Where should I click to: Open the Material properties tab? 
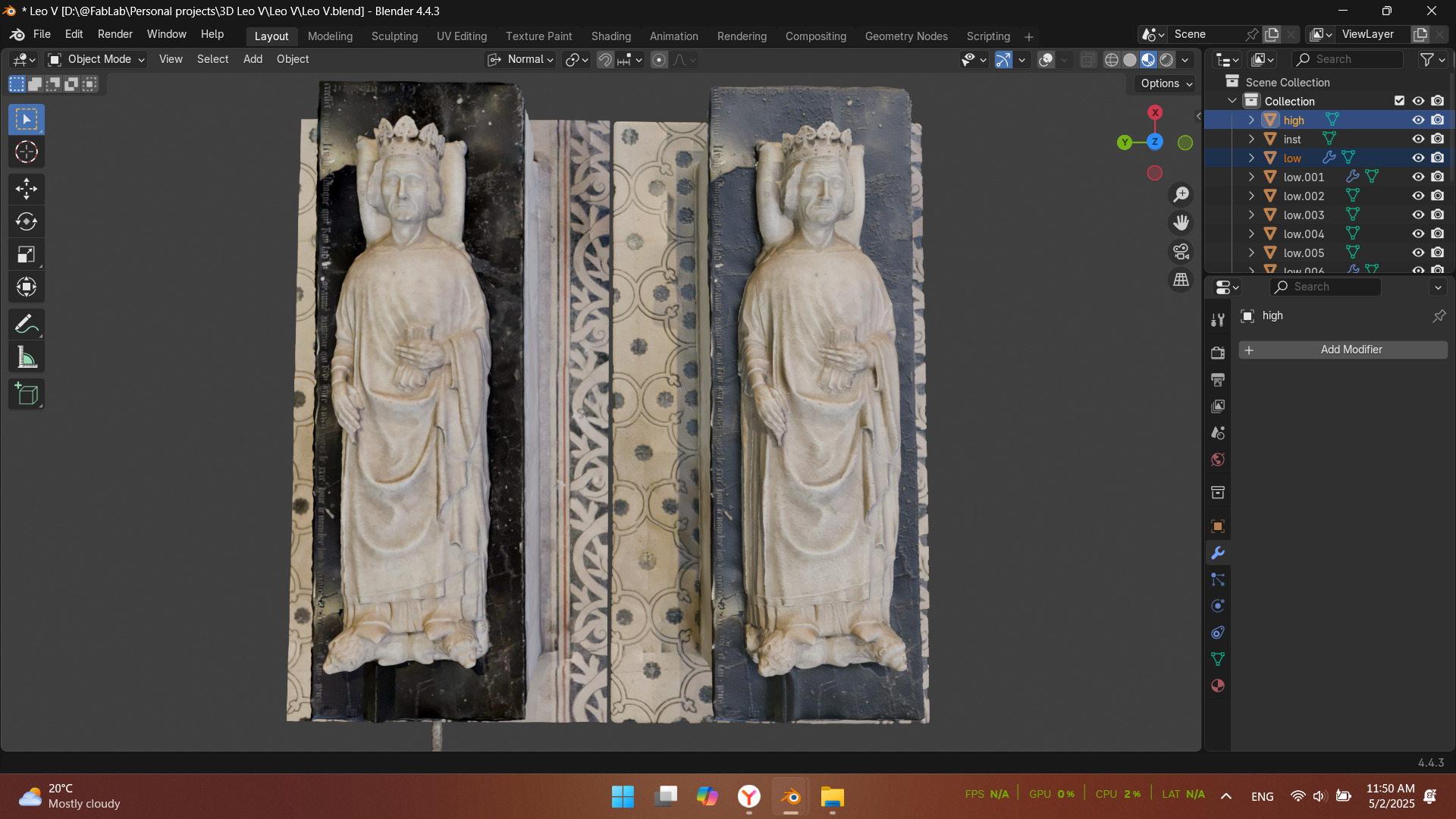click(1218, 686)
